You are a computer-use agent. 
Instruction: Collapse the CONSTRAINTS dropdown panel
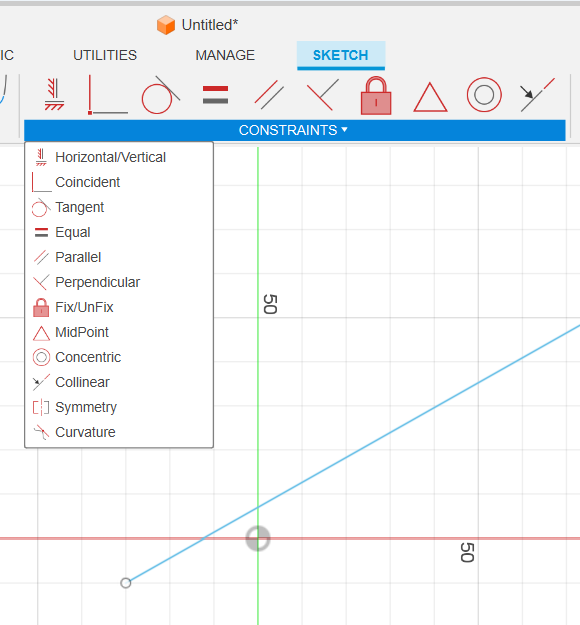[x=294, y=130]
